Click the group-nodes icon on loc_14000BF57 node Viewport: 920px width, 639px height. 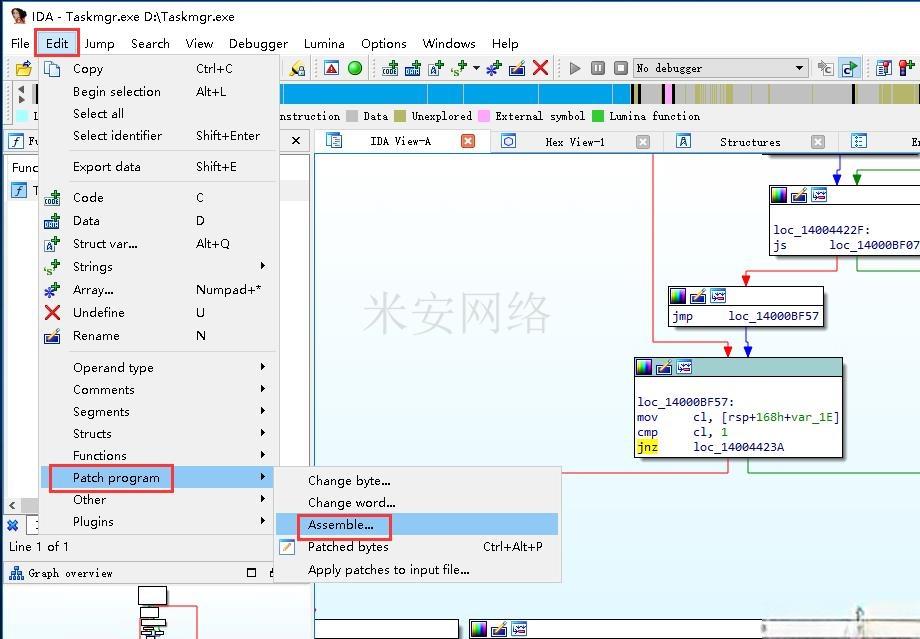(684, 367)
